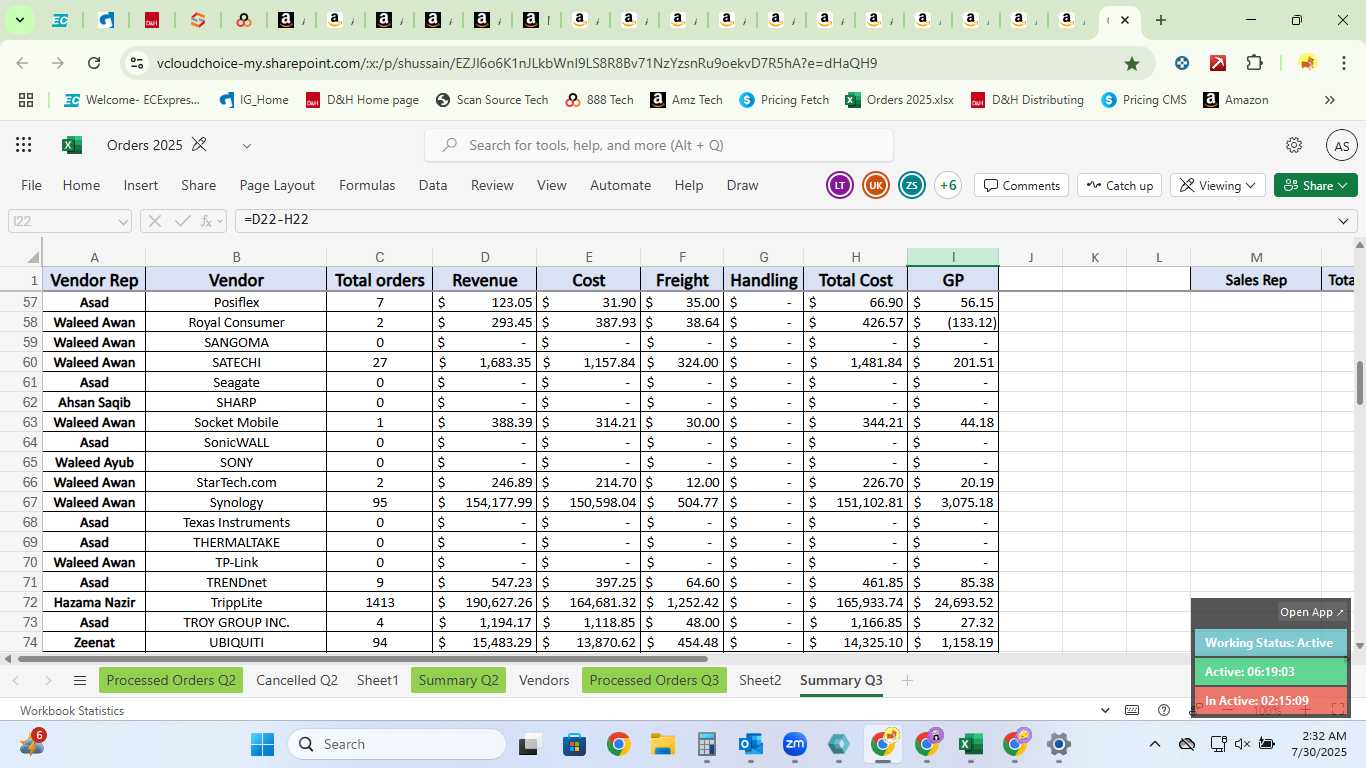
Task: Click the Catch up button
Action: [1119, 185]
